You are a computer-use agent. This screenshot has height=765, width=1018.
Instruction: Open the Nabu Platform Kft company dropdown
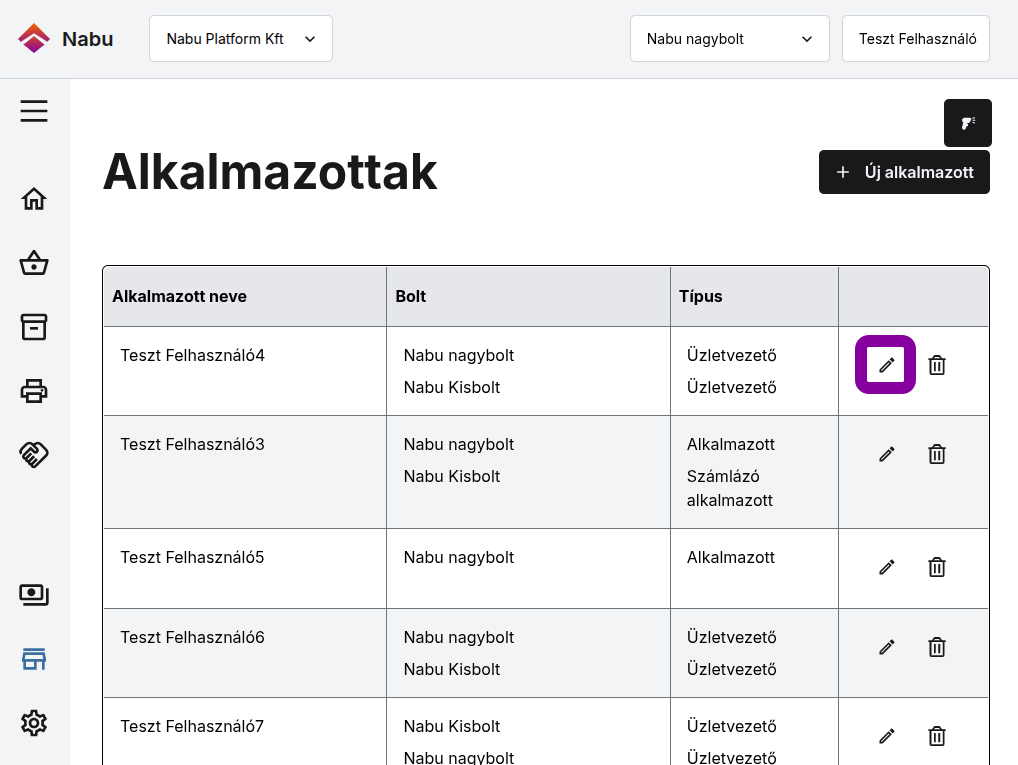241,39
